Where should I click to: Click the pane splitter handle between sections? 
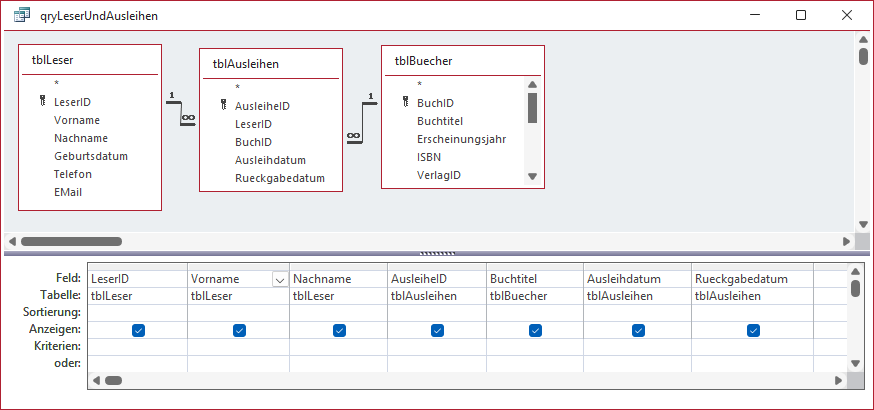coord(437,253)
